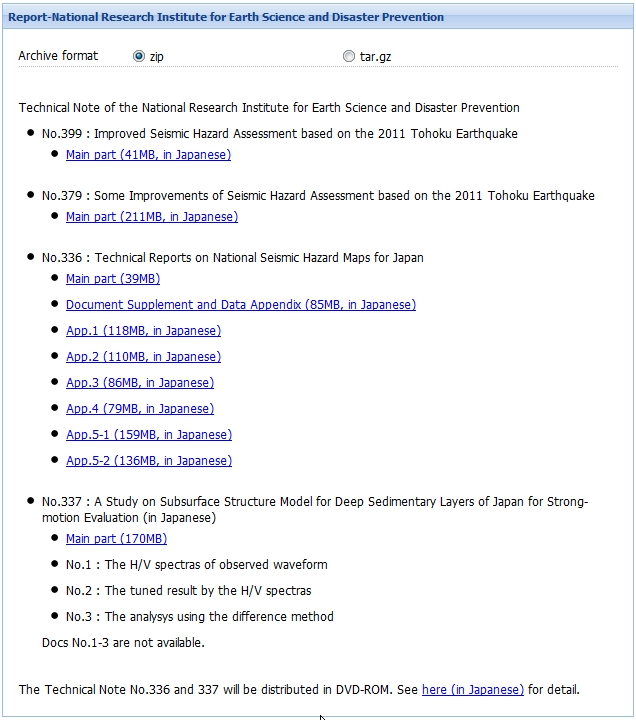Screen dimensions: 636x720
Task: Open the Main part (41MB, in Japanese) link
Action: 148,155
